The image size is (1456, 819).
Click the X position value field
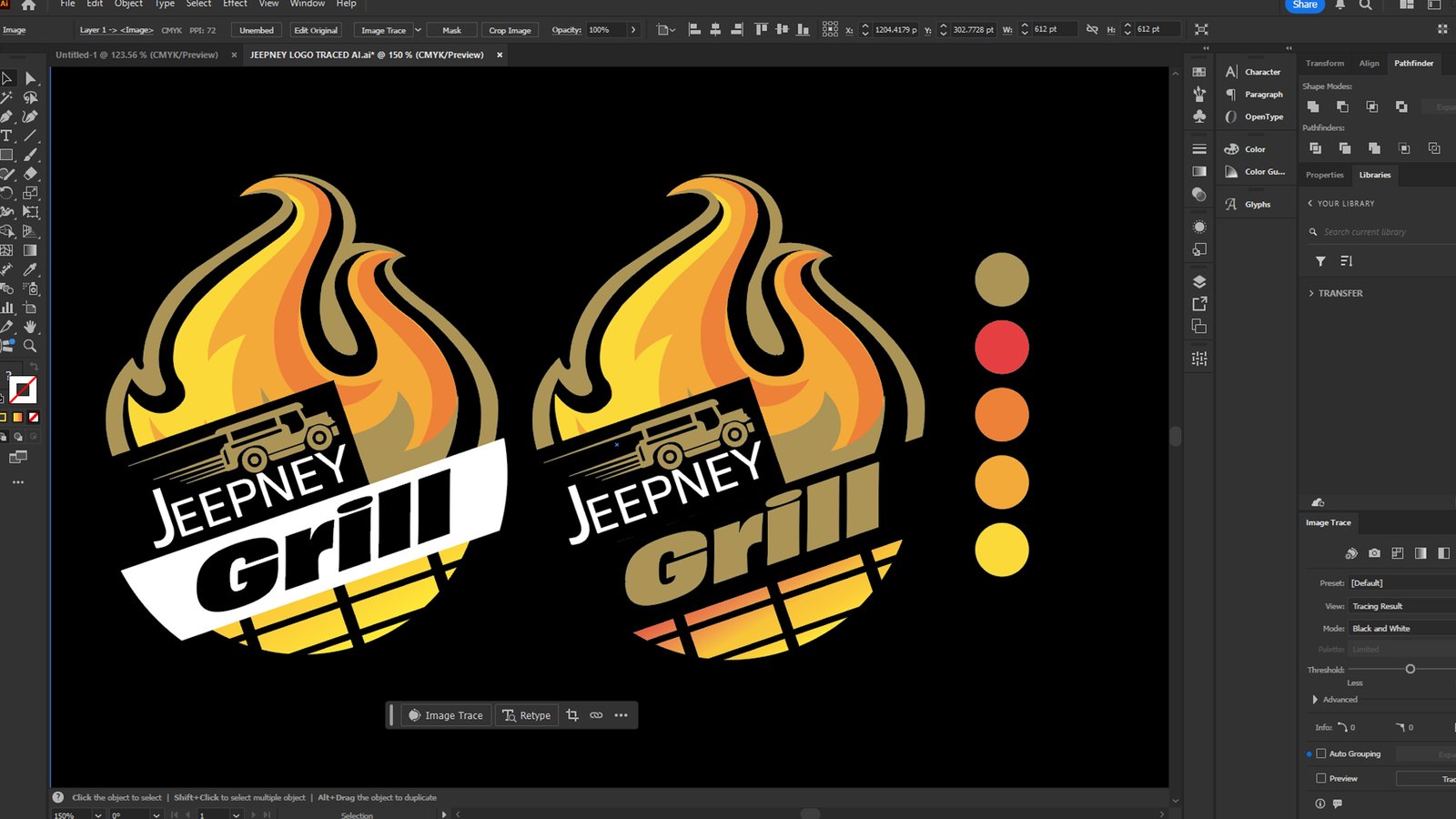point(895,29)
